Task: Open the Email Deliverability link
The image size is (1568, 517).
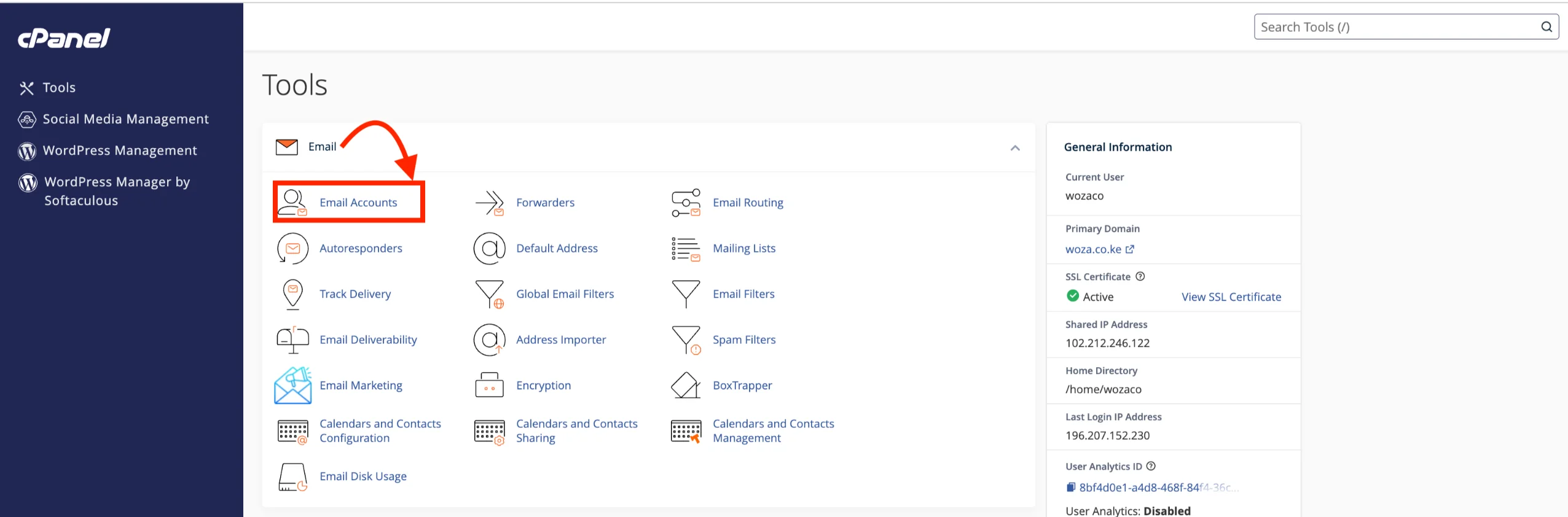Action: point(368,340)
